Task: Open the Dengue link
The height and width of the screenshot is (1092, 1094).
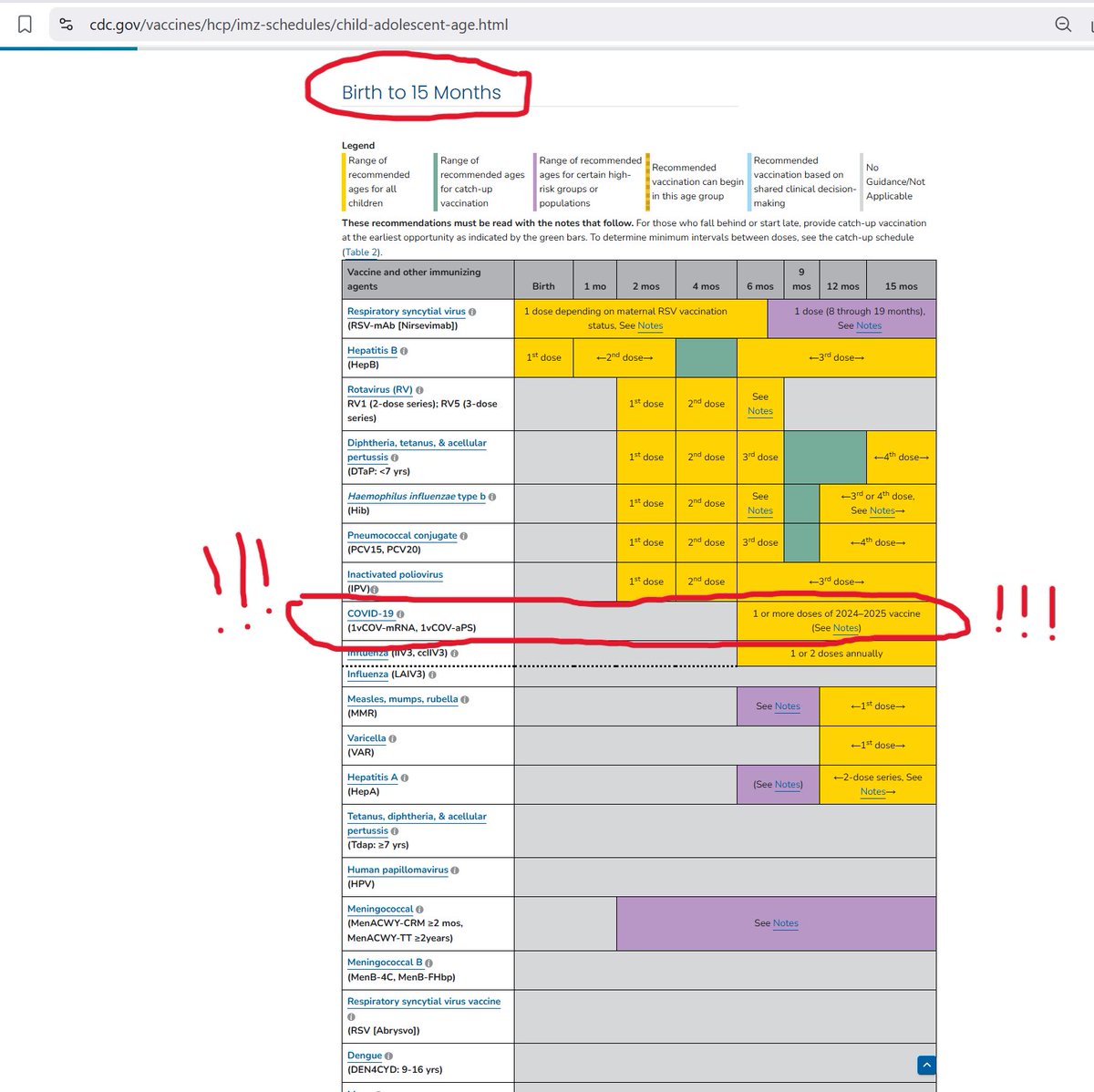Action: [365, 1056]
